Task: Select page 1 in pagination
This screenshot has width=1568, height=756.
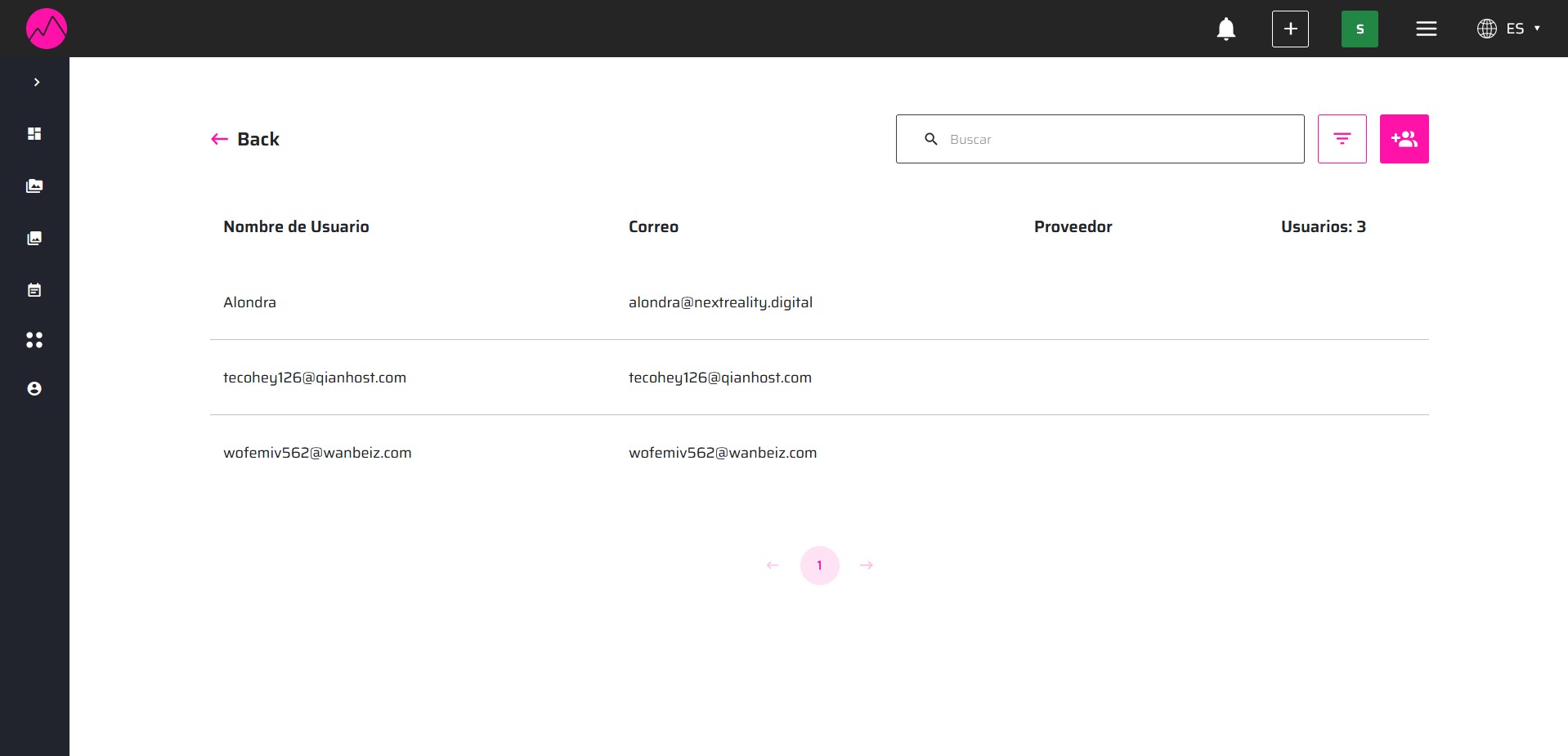Action: [x=820, y=566]
